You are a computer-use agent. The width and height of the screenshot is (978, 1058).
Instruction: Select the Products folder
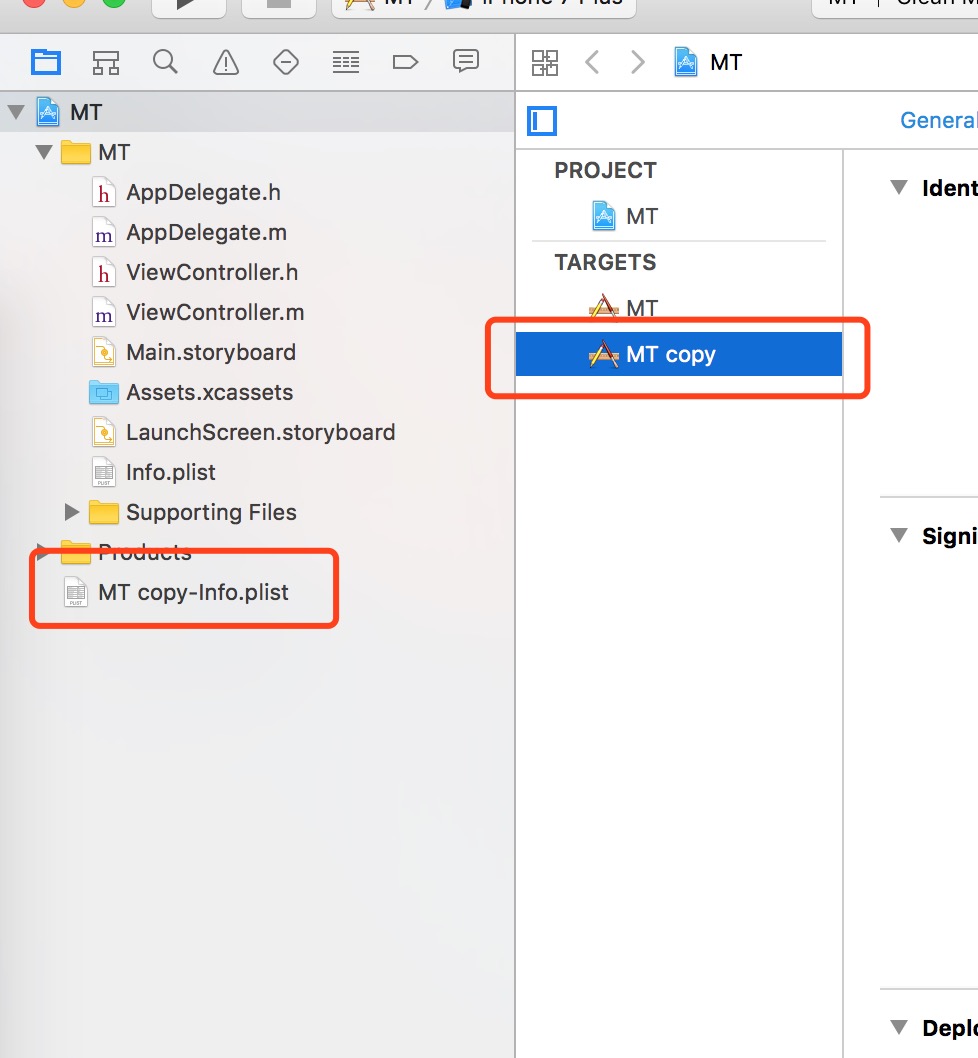pyautogui.click(x=144, y=552)
